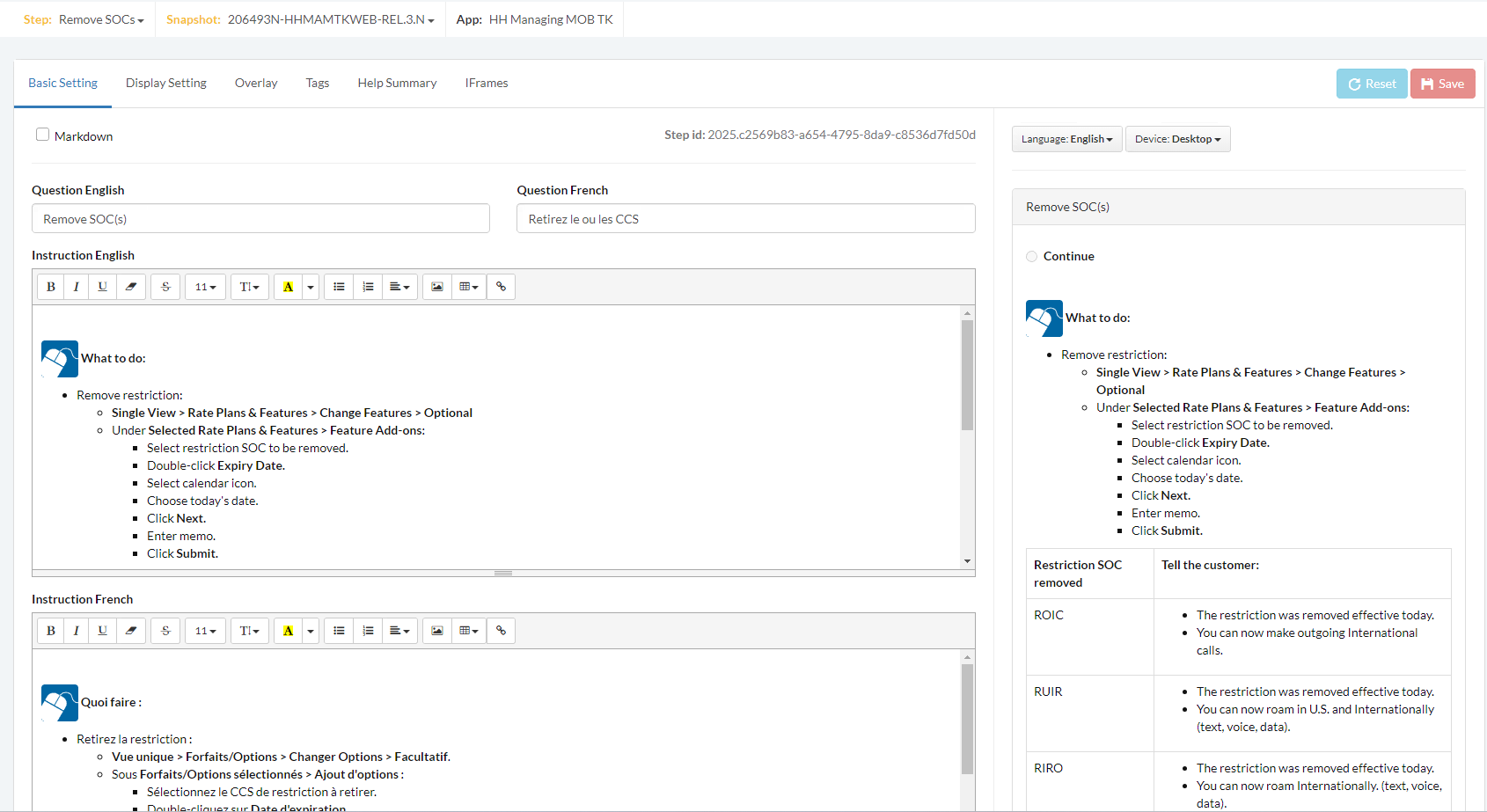The height and width of the screenshot is (812, 1487).
Task: Insert bulleted list in English editor
Action: (x=339, y=287)
